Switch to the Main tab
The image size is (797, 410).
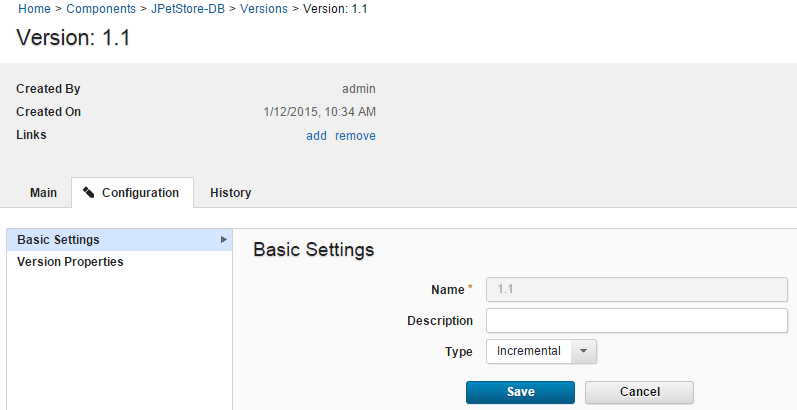(x=43, y=192)
